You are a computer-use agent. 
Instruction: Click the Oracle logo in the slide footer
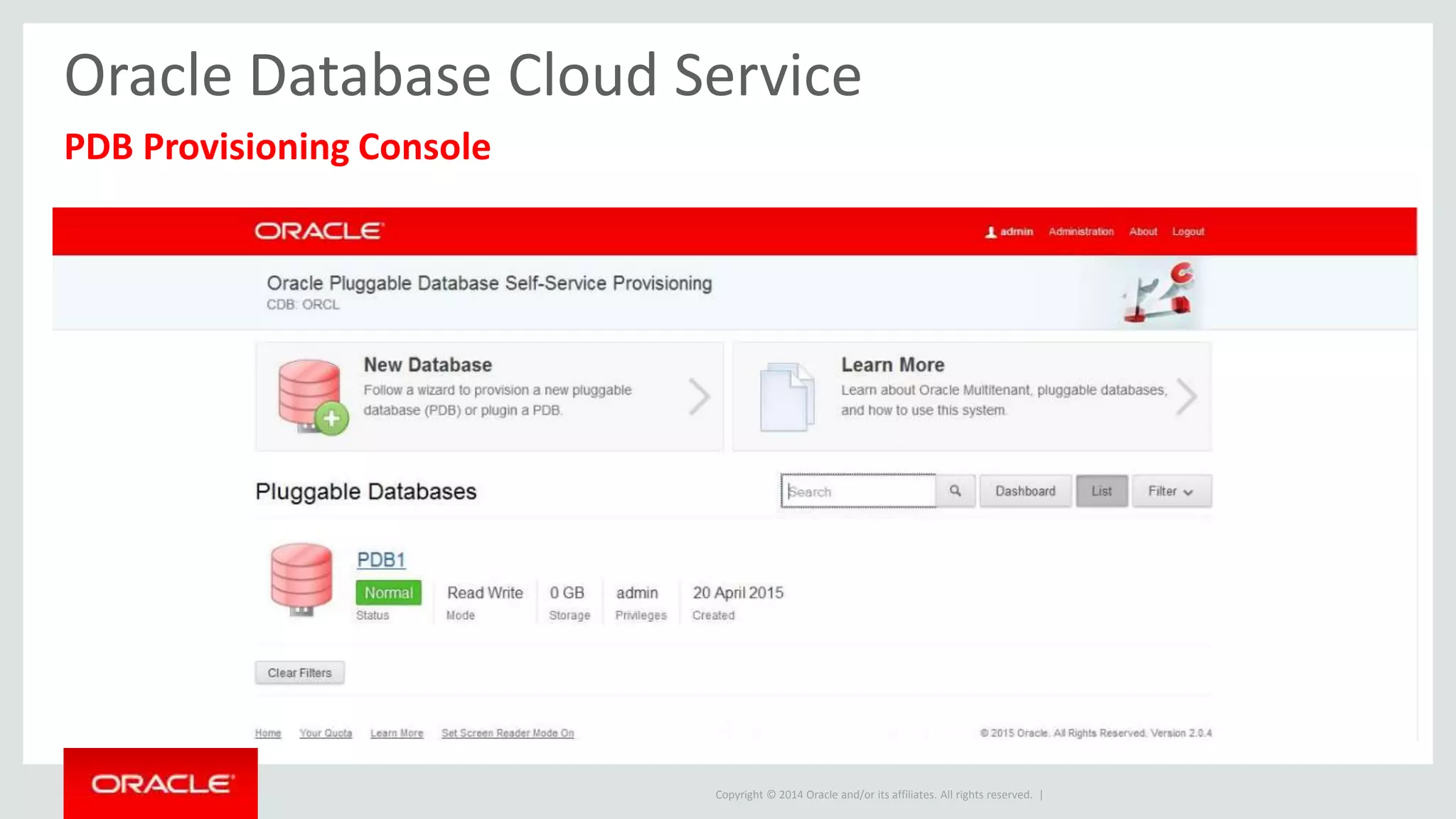161,783
